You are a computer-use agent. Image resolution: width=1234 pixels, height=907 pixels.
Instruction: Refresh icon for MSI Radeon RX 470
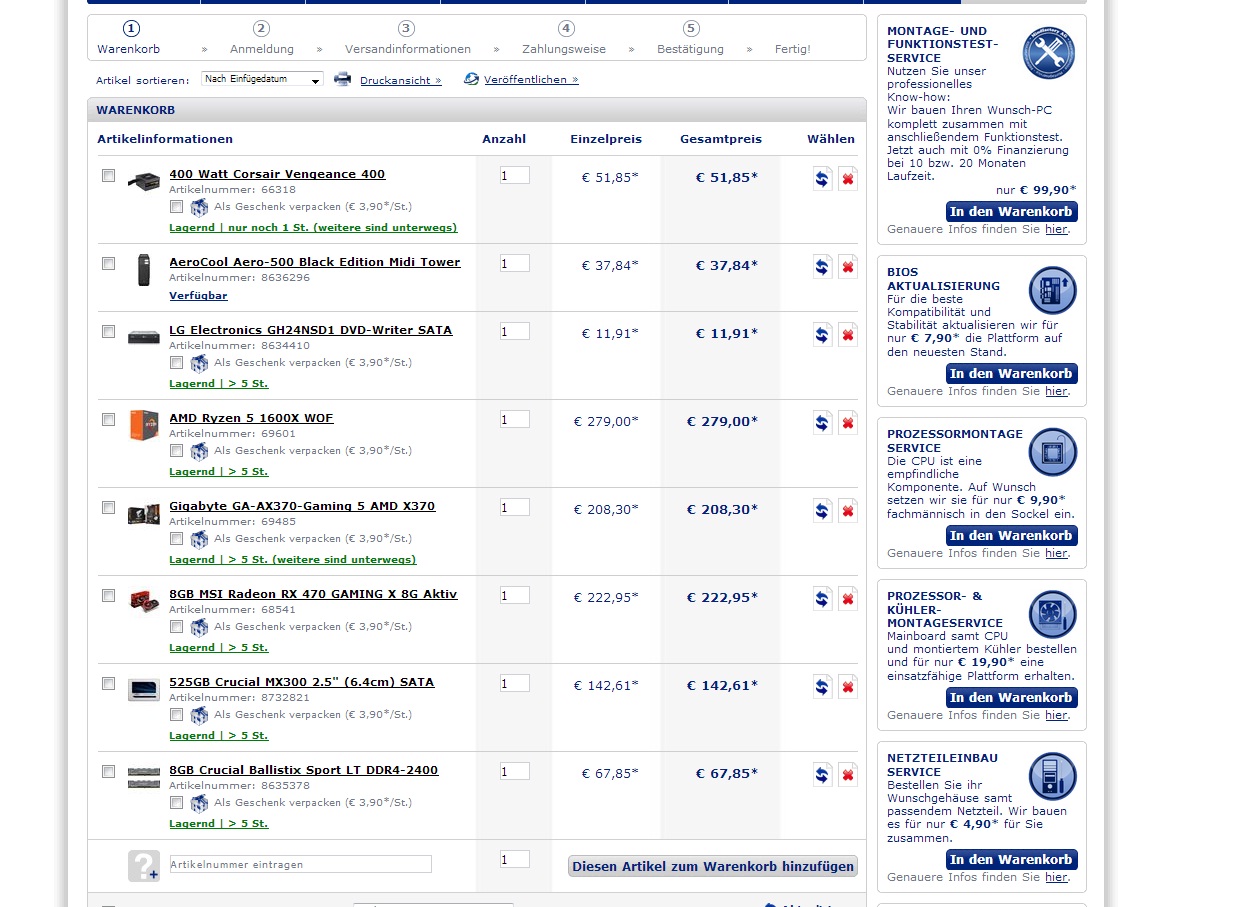822,599
